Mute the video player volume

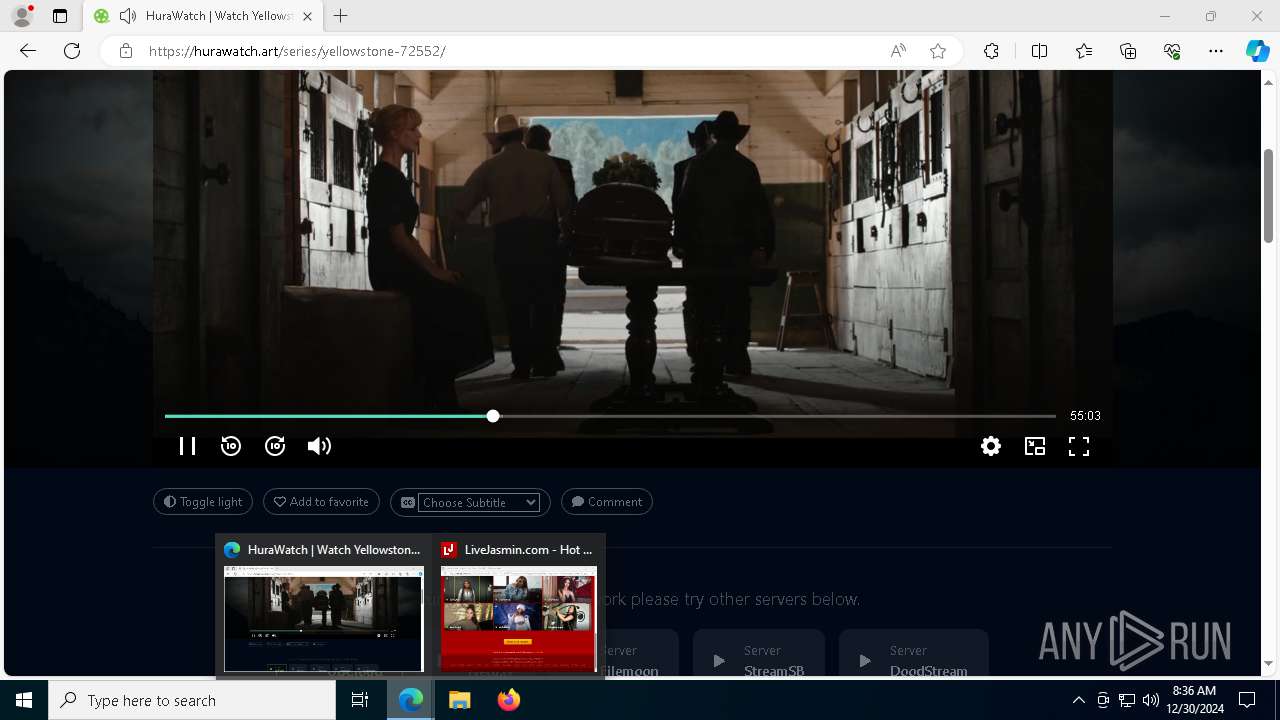(319, 446)
